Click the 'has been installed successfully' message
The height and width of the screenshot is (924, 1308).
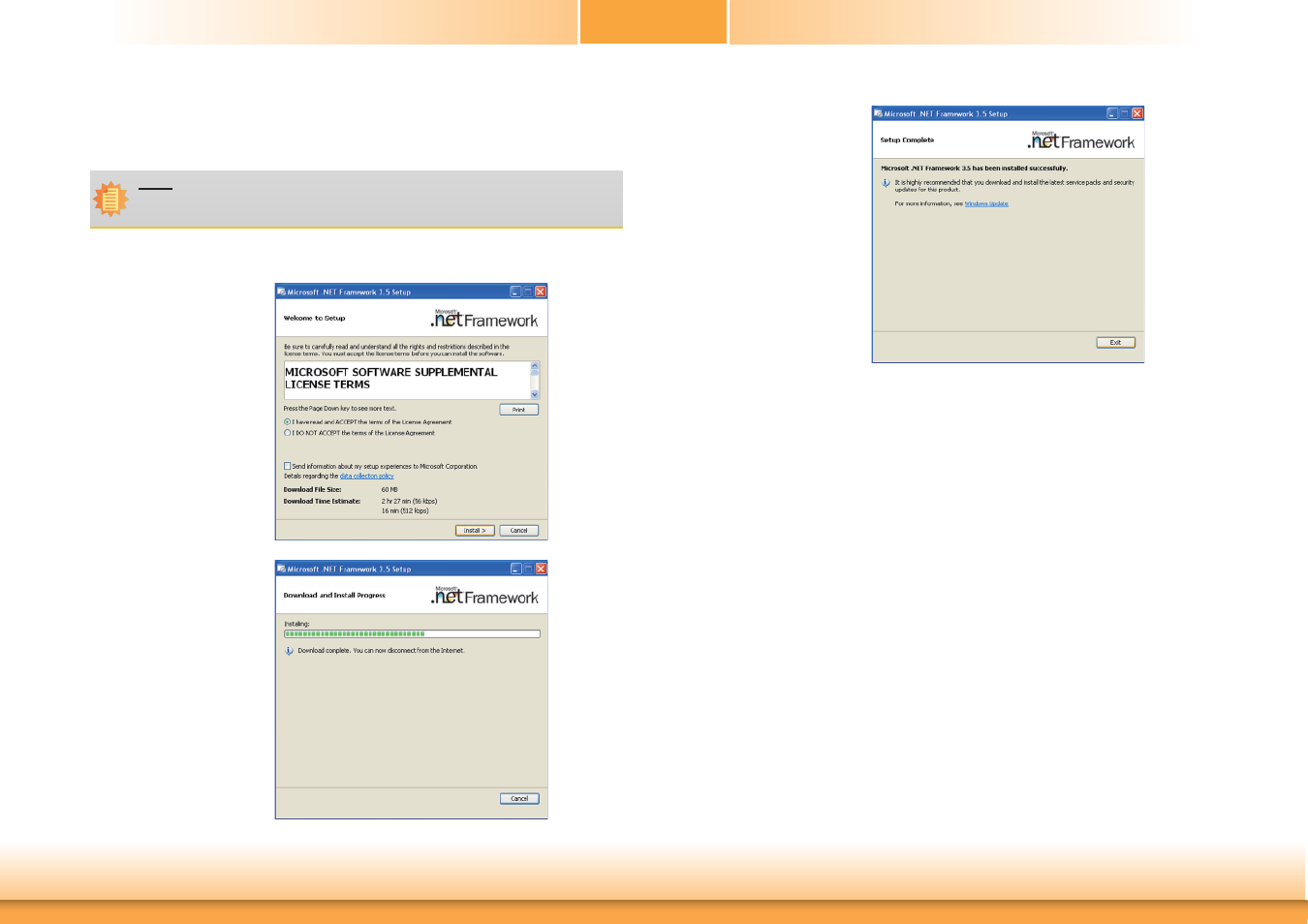[974, 169]
